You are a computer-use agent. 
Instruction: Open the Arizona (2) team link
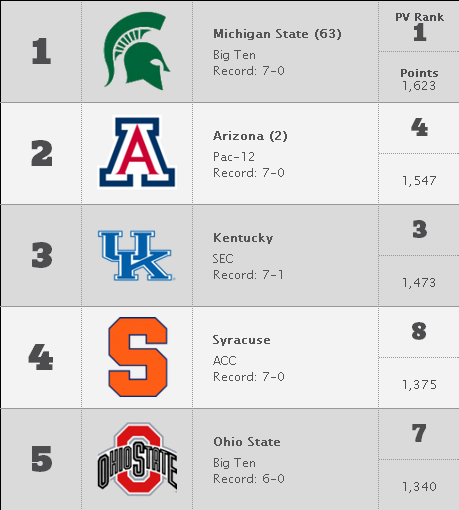click(x=250, y=136)
